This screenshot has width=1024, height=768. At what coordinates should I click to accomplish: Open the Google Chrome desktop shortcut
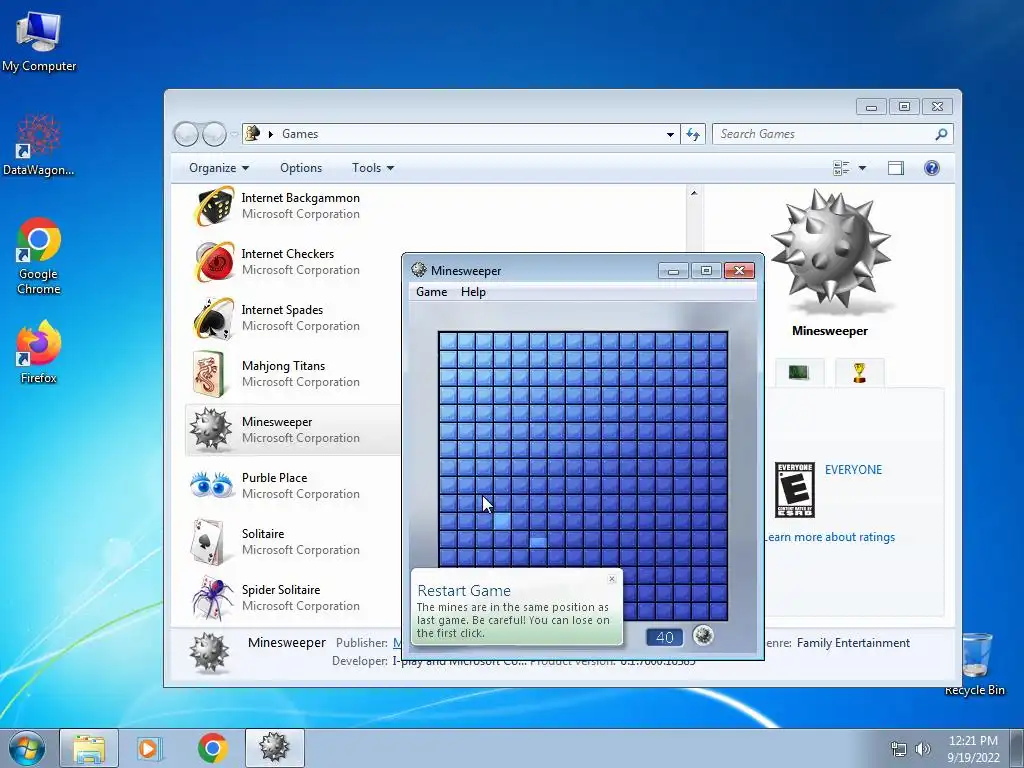coord(39,256)
